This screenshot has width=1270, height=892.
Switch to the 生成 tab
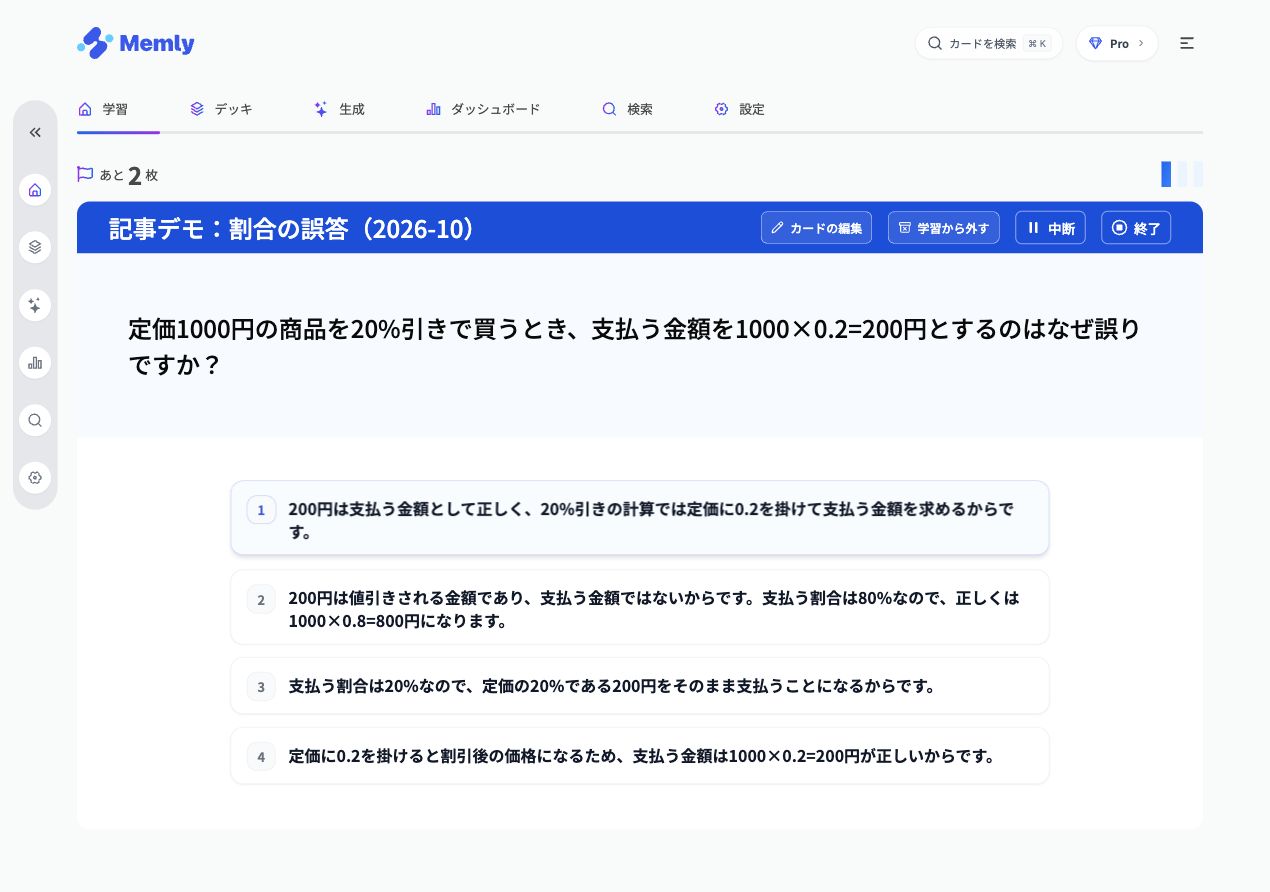tap(339, 109)
